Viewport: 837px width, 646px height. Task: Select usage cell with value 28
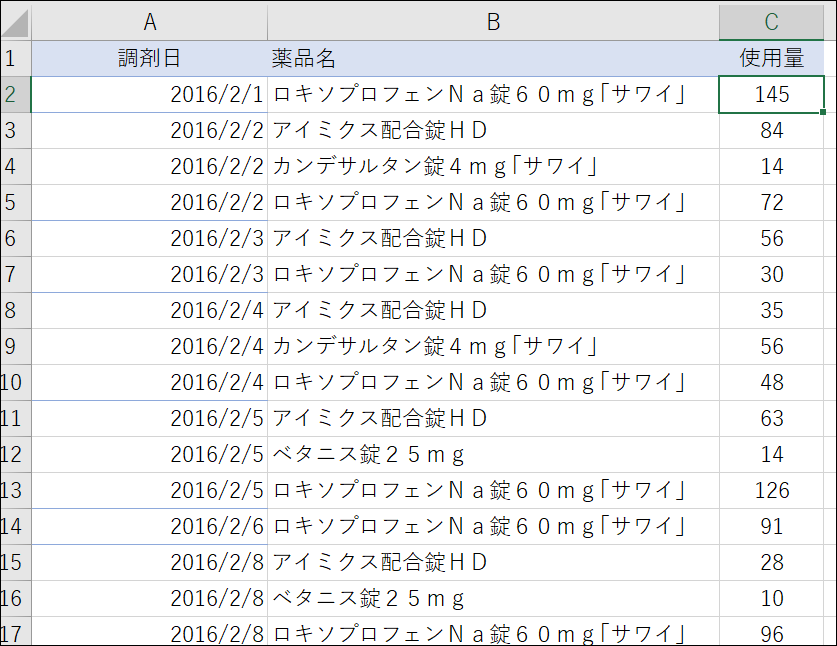[771, 562]
